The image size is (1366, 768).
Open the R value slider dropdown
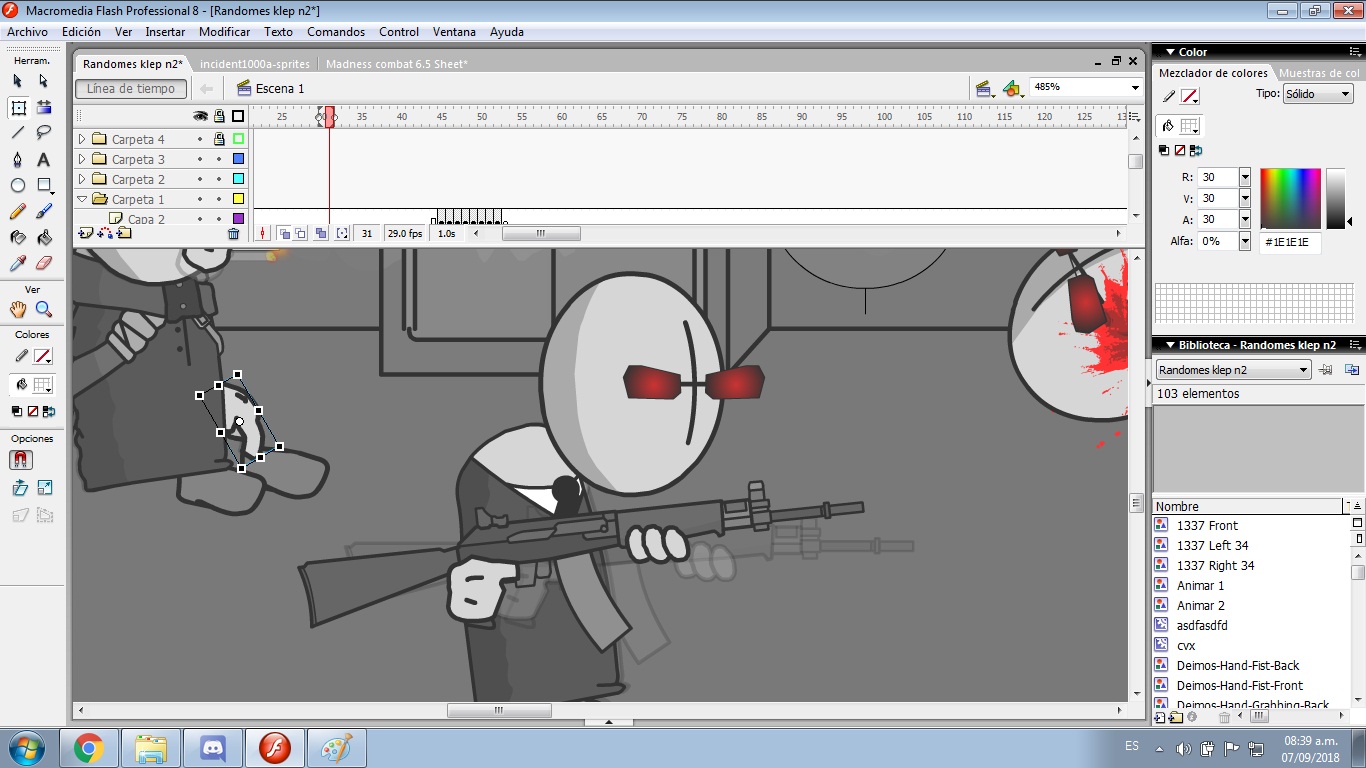[x=1245, y=177]
